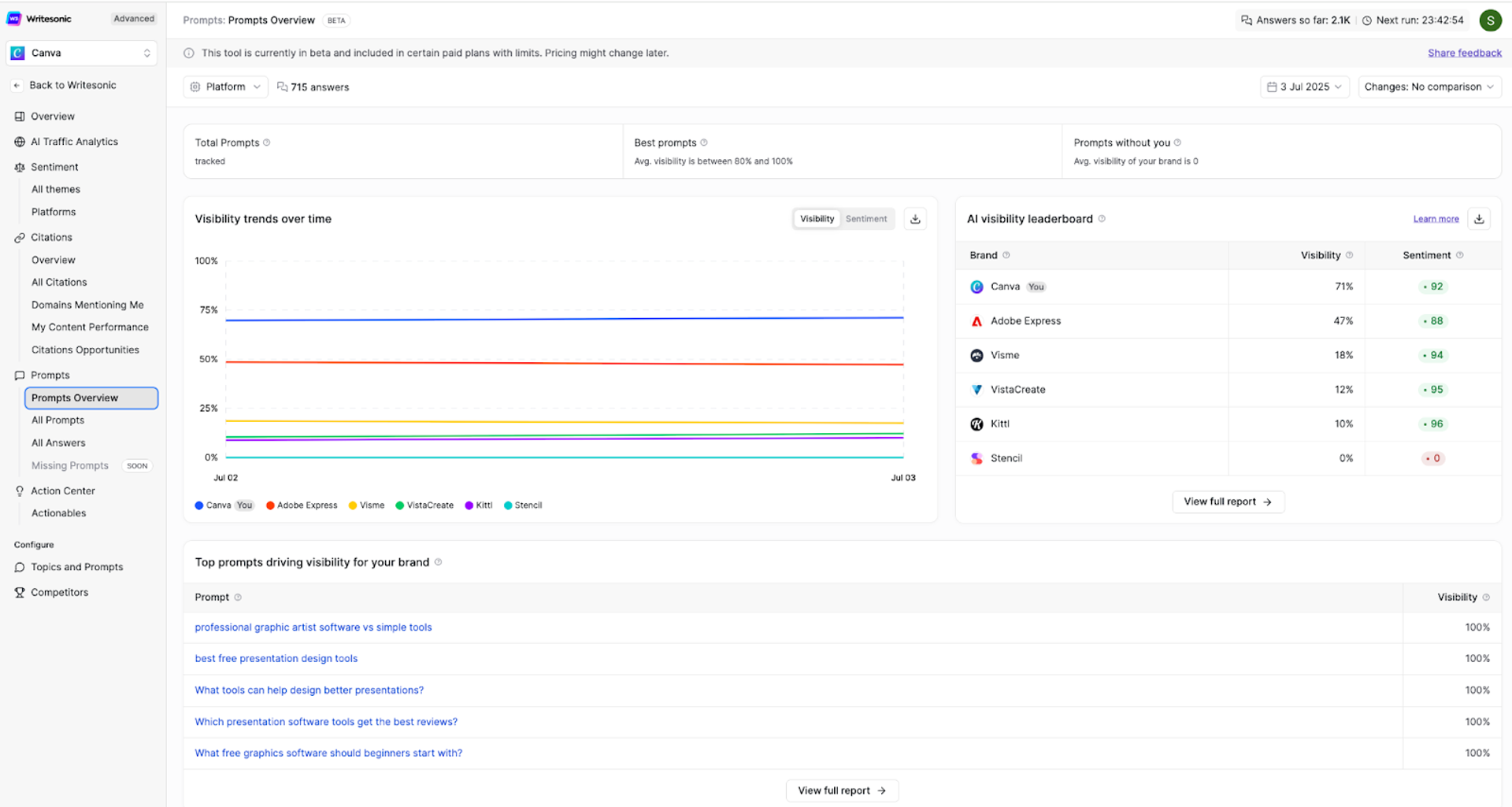Click the Answers so far chat icon
The height and width of the screenshot is (807, 1512).
click(x=1246, y=20)
